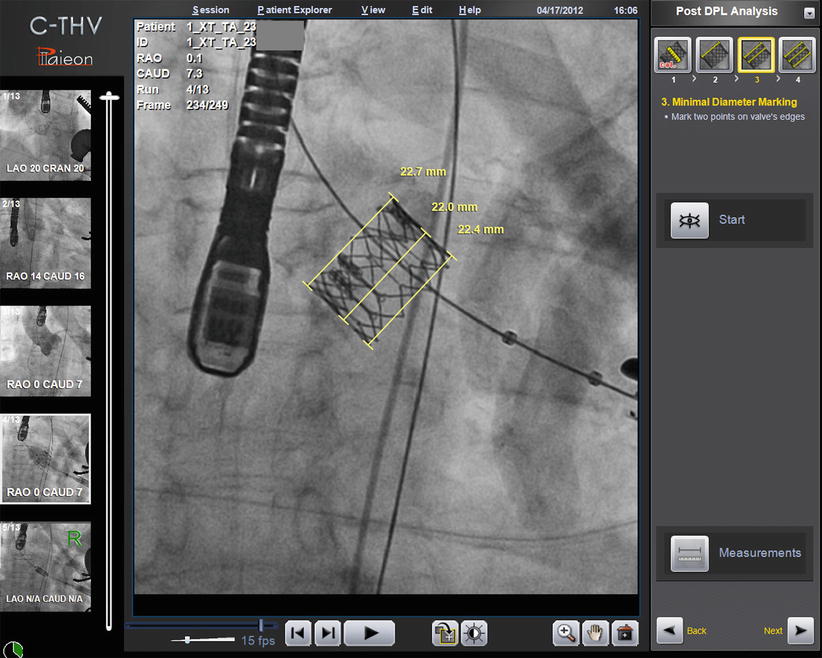Play the angiography run
The width and height of the screenshot is (822, 658).
[x=369, y=632]
